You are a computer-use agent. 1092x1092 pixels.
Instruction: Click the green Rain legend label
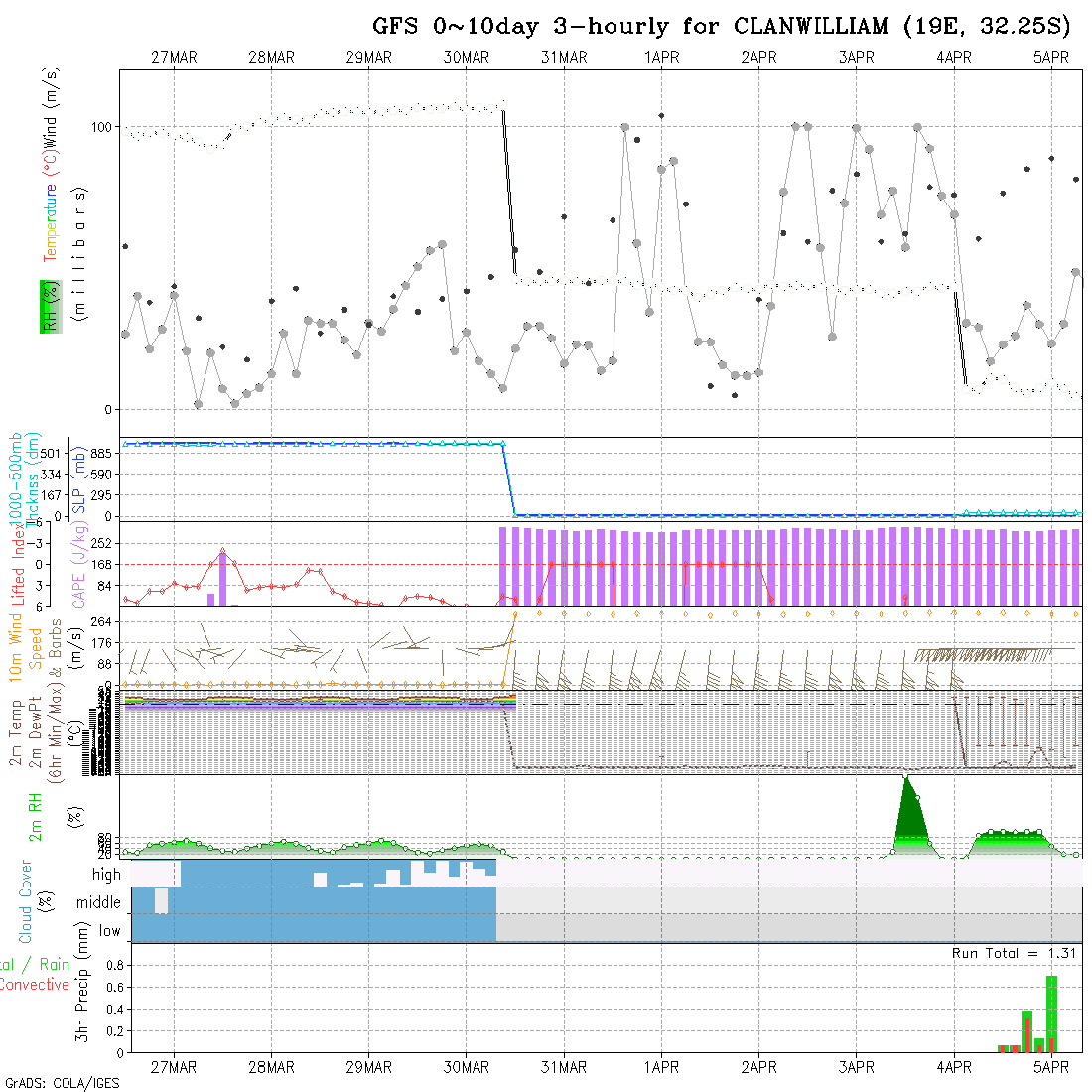(55, 965)
